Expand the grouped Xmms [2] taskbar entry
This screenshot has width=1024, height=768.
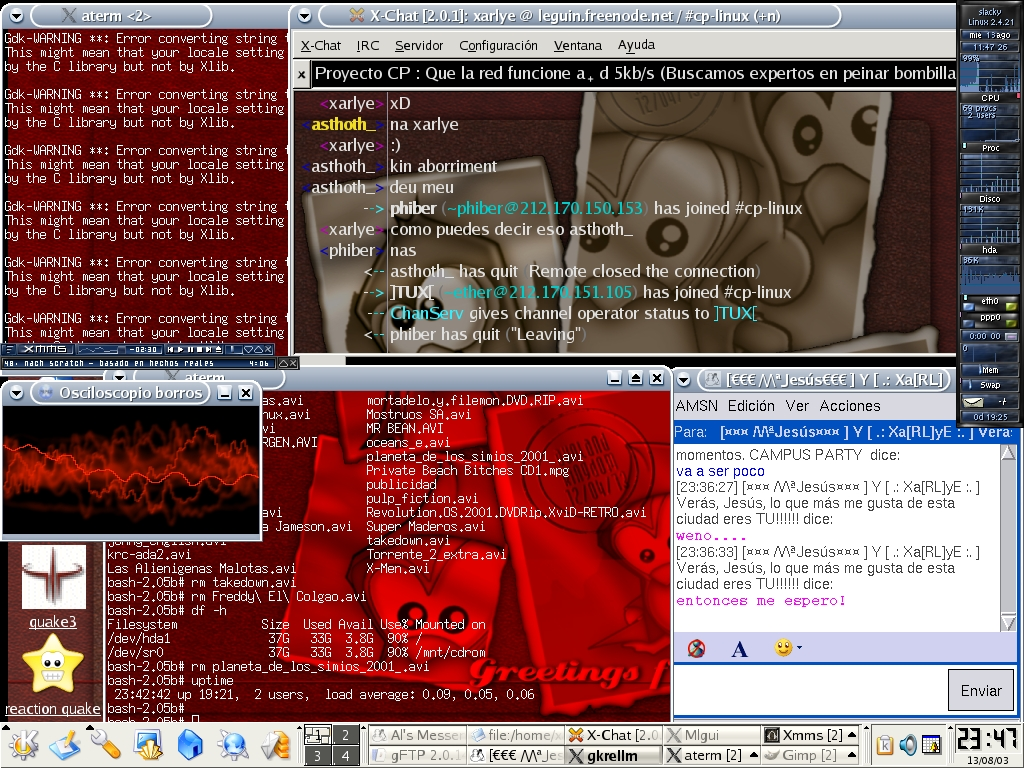[852, 735]
